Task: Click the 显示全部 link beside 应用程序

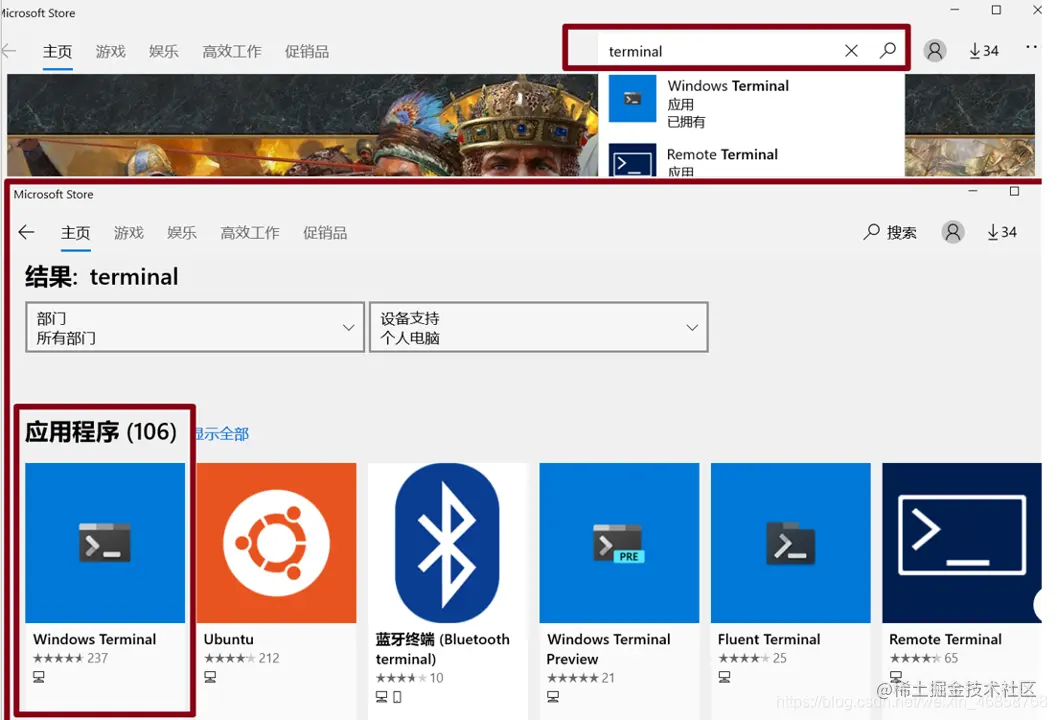Action: pos(222,434)
